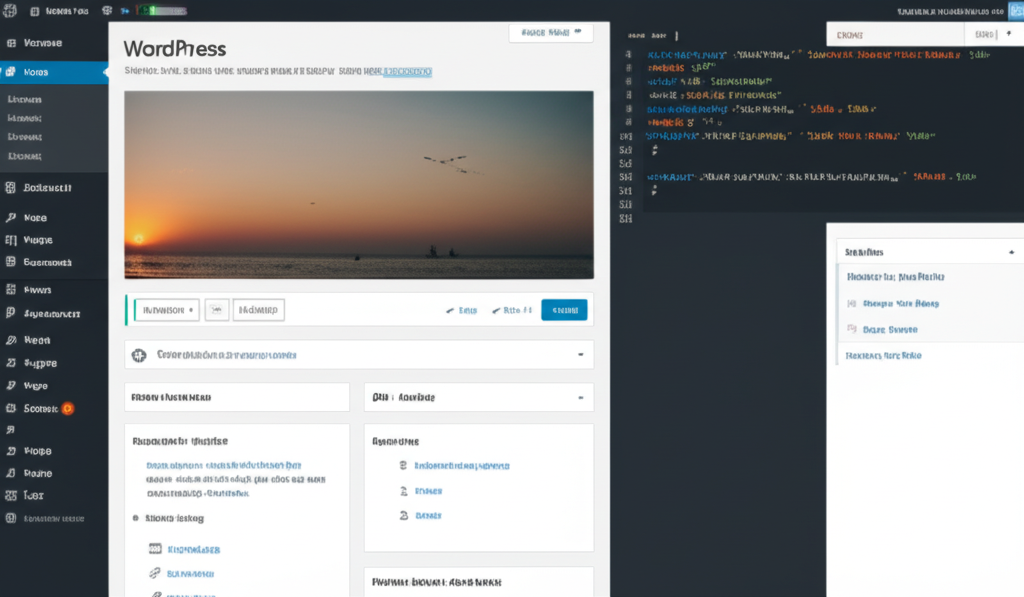
Task: Select the "Stiones iesleg" radio bullet
Action: (136, 518)
